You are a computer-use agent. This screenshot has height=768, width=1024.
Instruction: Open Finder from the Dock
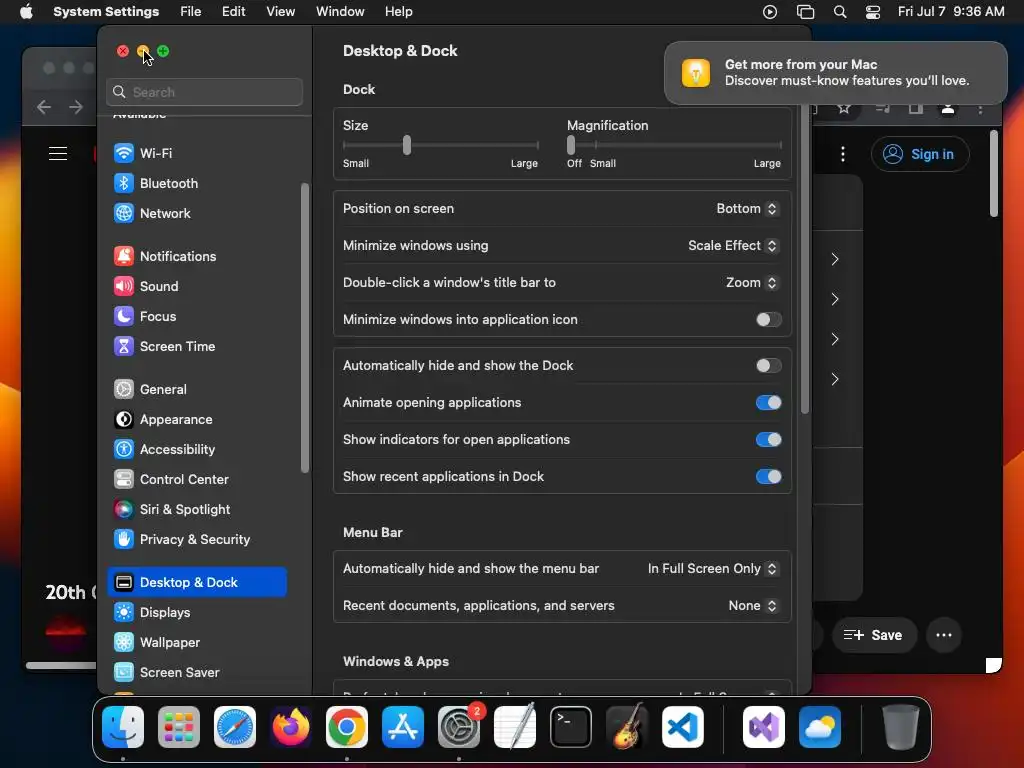[123, 727]
